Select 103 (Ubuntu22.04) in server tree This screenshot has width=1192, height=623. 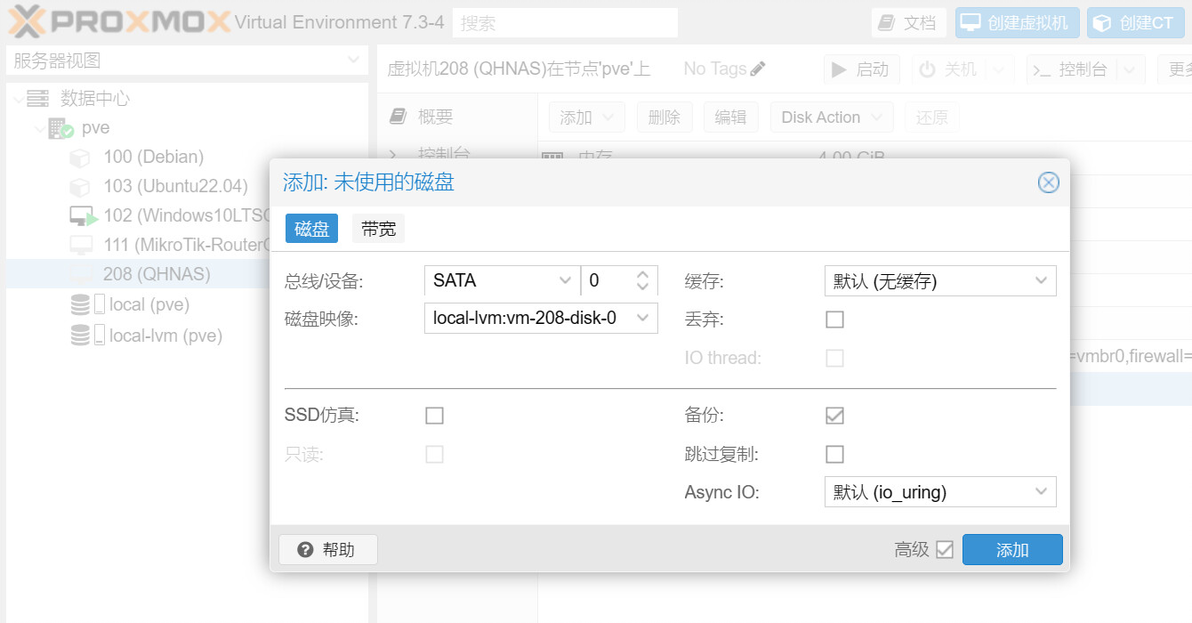click(176, 186)
